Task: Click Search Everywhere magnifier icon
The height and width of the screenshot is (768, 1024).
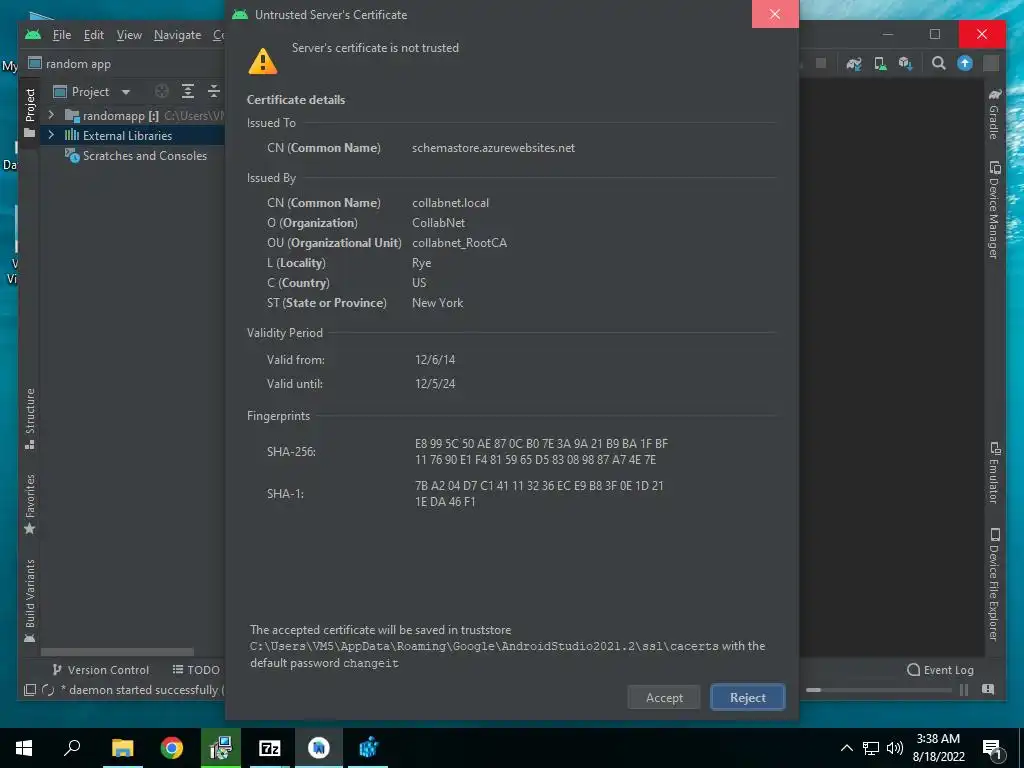Action: (x=938, y=63)
